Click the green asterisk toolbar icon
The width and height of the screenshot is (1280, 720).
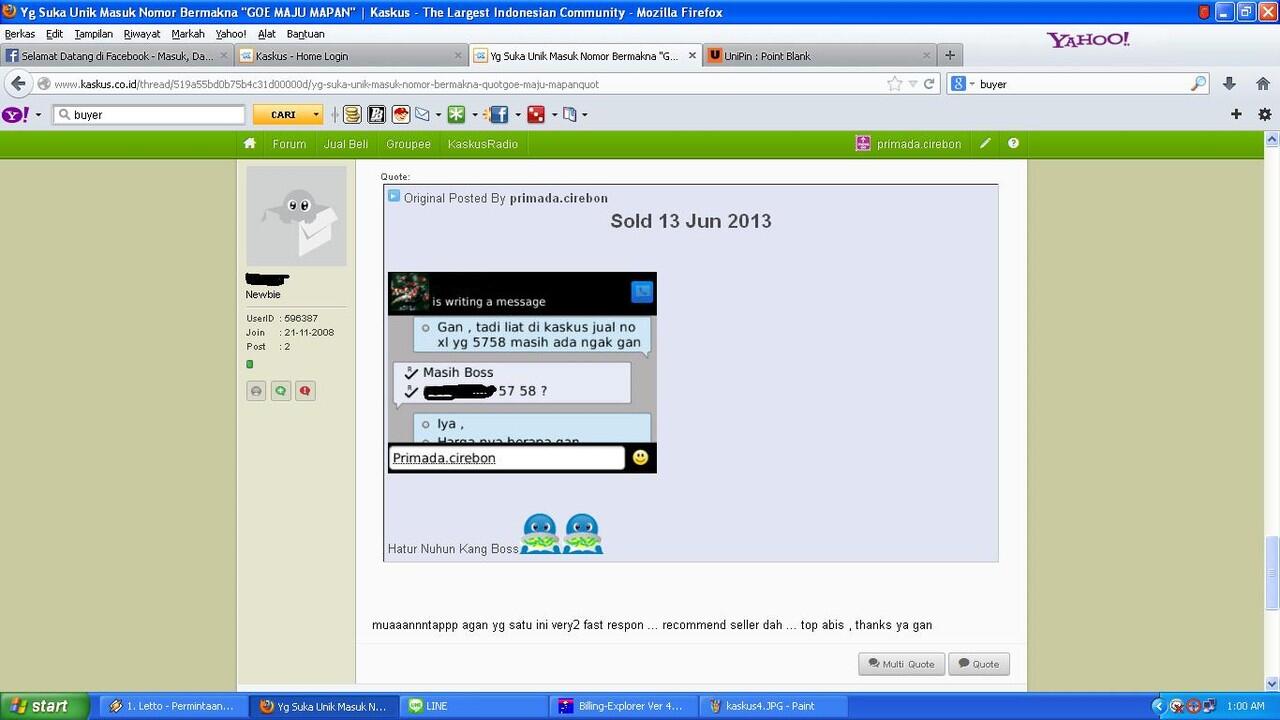(456, 115)
